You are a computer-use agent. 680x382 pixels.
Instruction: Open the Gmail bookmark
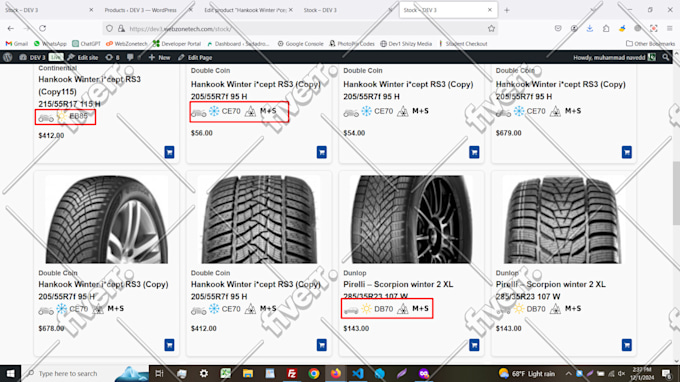(x=17, y=44)
